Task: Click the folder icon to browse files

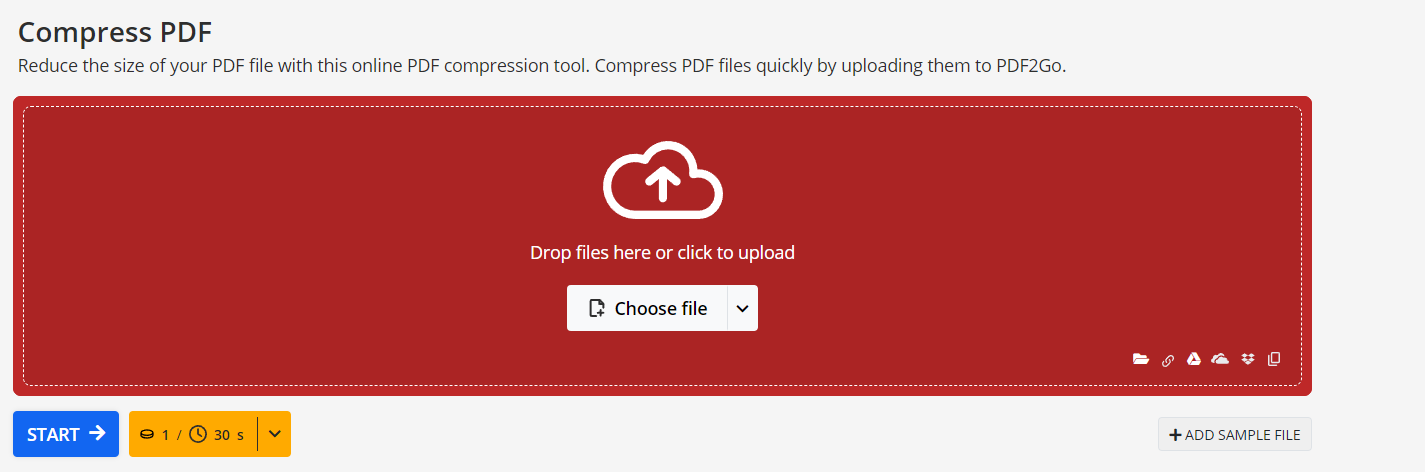Action: coord(1141,359)
